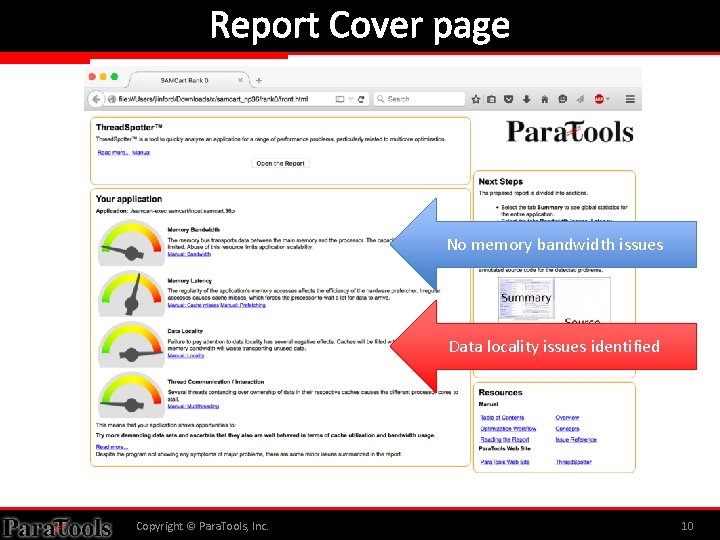Click the chat bubble smiley icon
This screenshot has width=720, height=540.
tap(562, 99)
